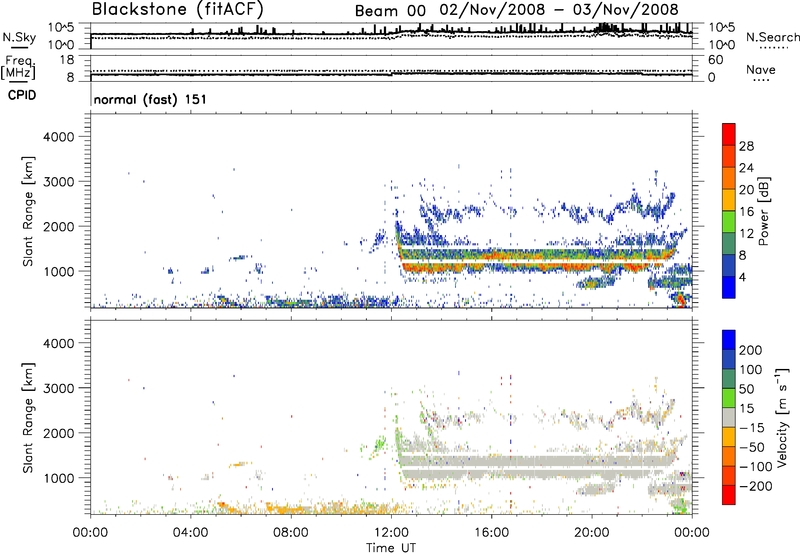
Task: Click the "Blackstone (fitACF)" plot title
Action: (x=178, y=9)
